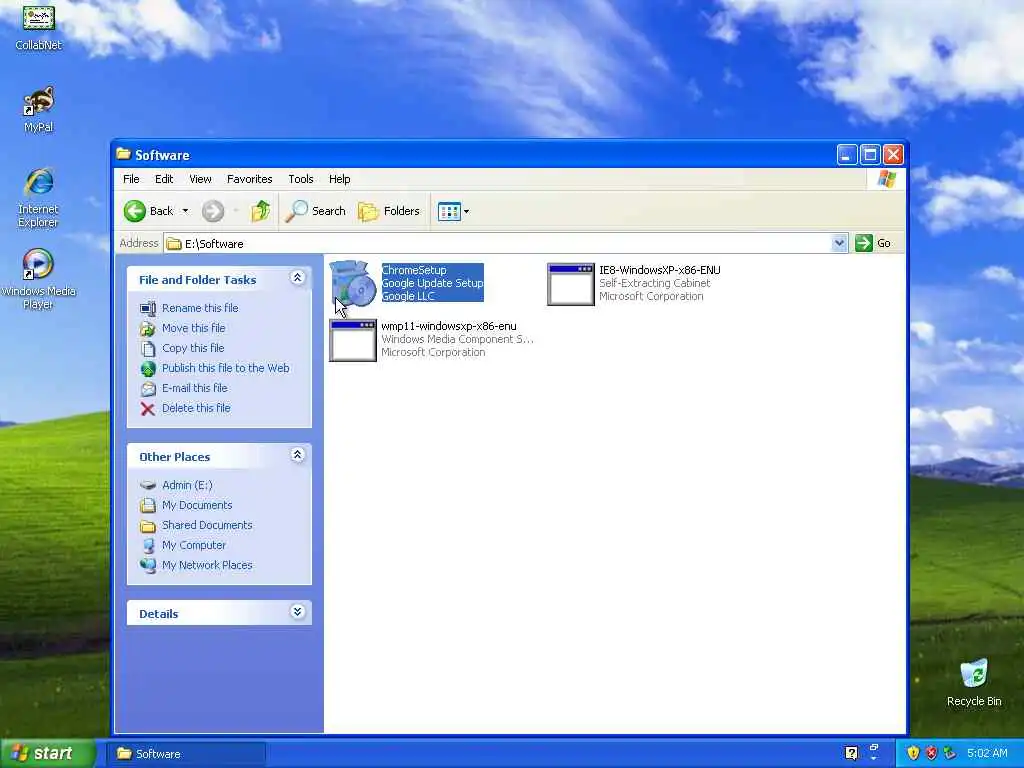Go to My Computer

pos(193,545)
